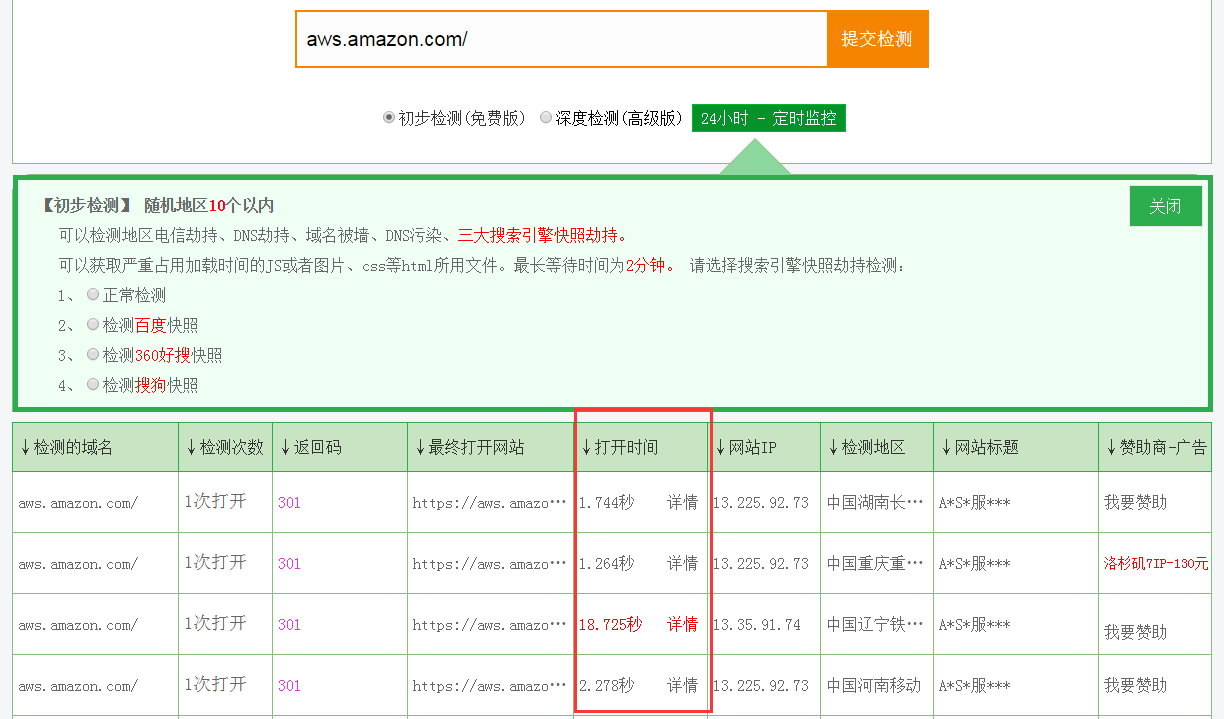
Task: Click 1次打开 in the 2.278秒 row
Action: tap(215, 684)
